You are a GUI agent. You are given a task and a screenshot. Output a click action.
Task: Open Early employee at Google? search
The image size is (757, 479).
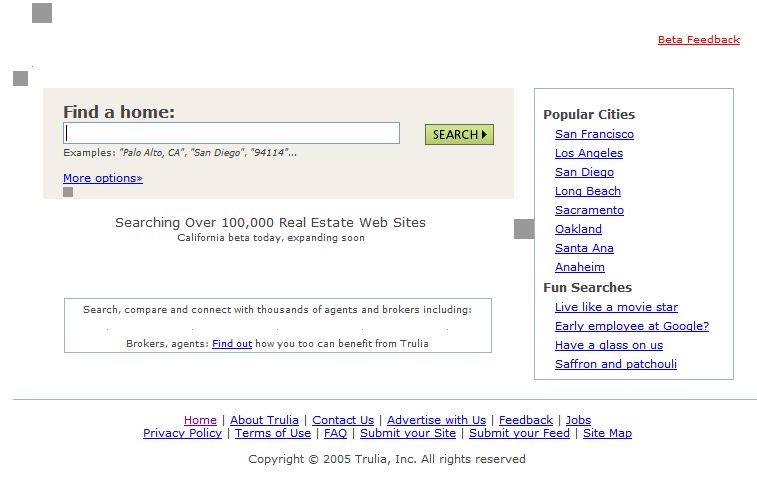[632, 326]
